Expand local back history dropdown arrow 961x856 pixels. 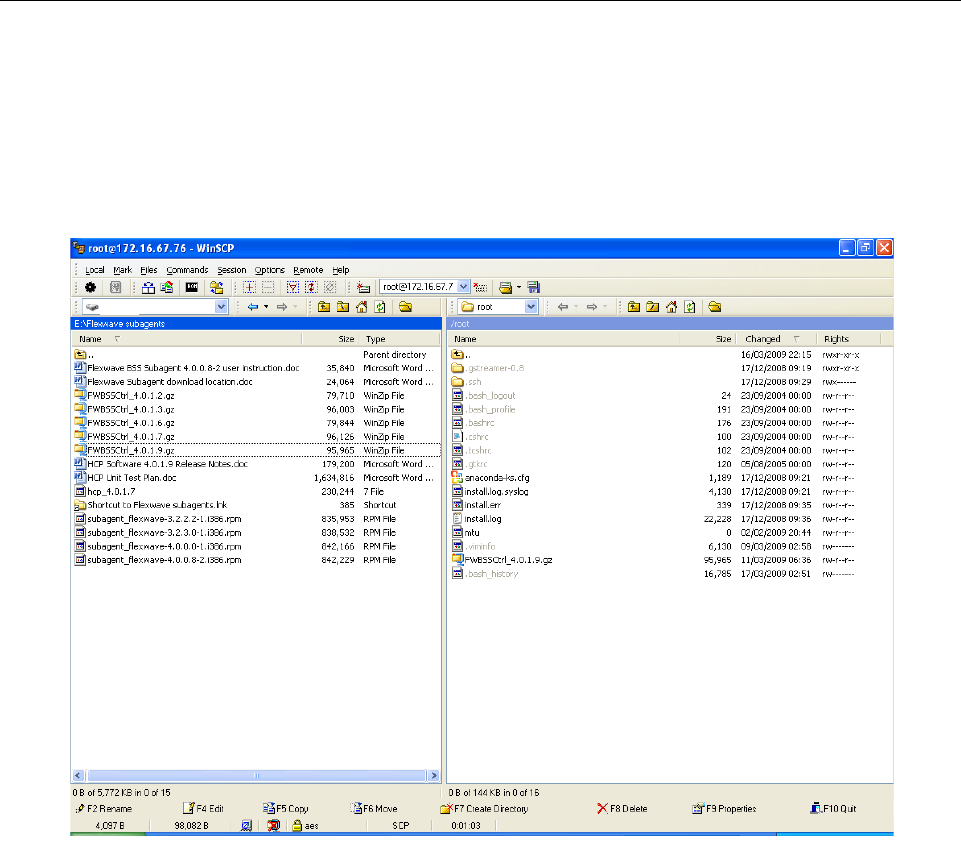[x=266, y=307]
